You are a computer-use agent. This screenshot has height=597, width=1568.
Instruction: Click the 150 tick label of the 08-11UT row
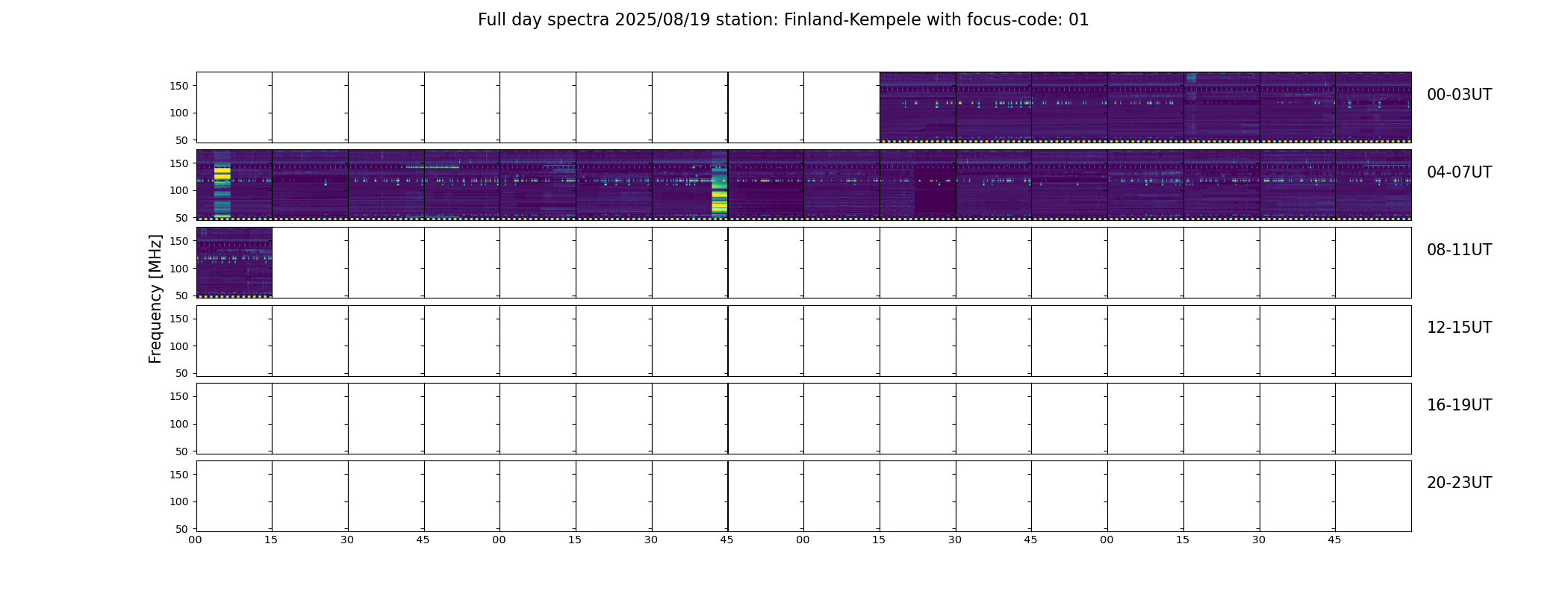(179, 241)
